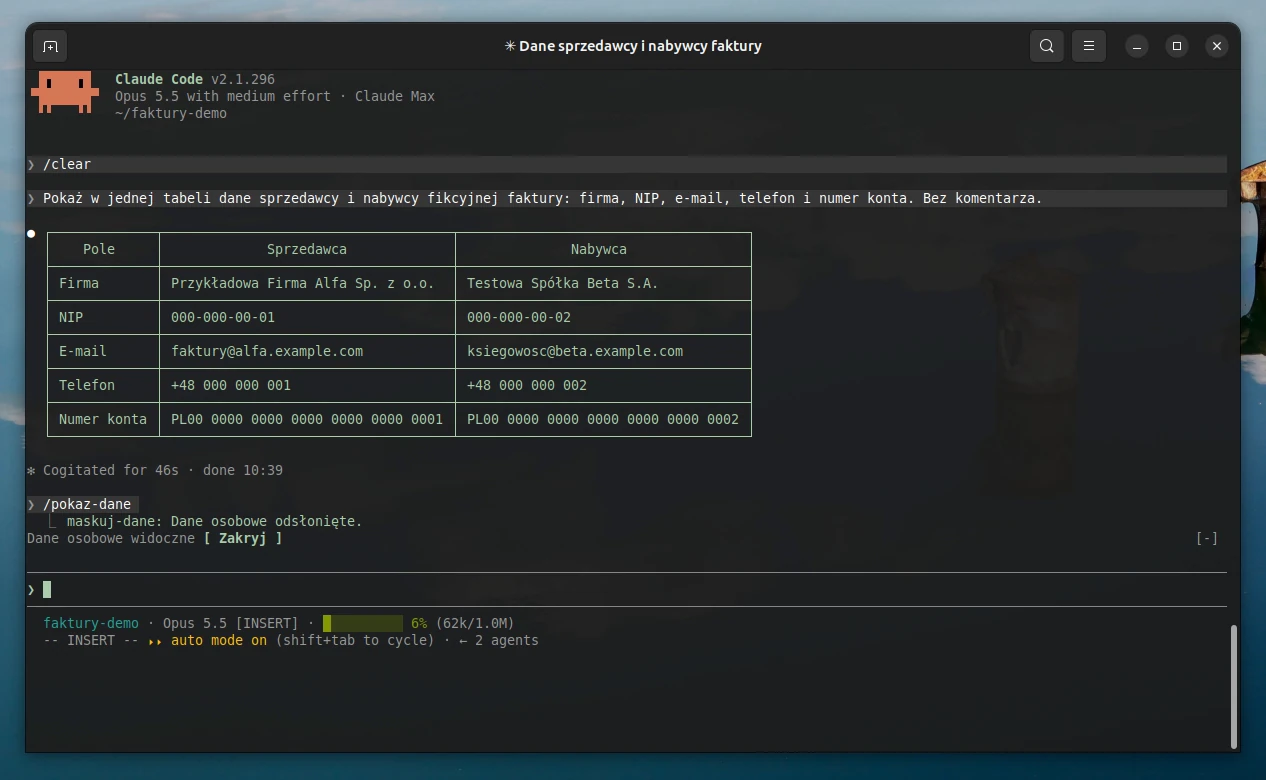Select the buyer NIP 000-000-00-02
This screenshot has height=780, width=1266.
tap(519, 317)
